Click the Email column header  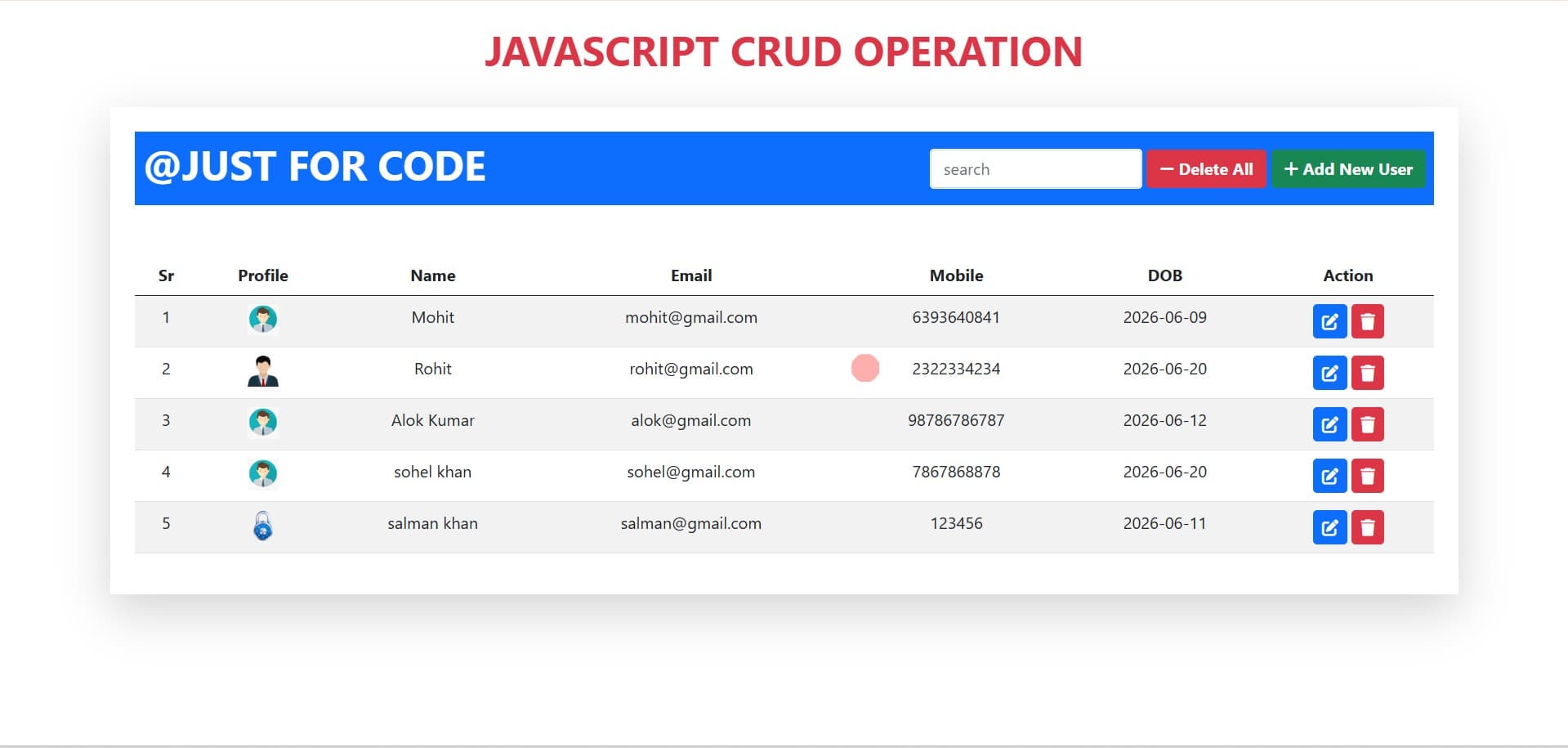tap(691, 275)
